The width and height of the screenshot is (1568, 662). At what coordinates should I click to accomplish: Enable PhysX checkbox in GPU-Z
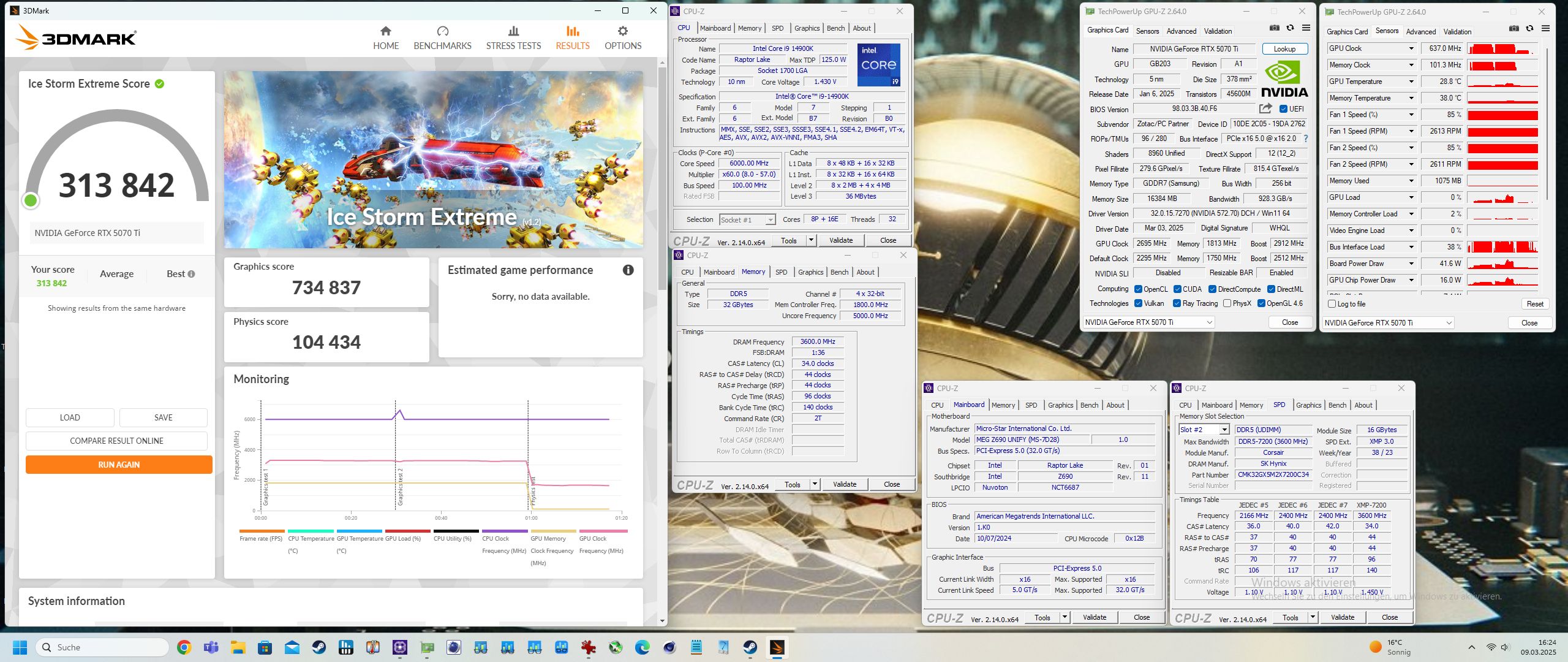1227,303
